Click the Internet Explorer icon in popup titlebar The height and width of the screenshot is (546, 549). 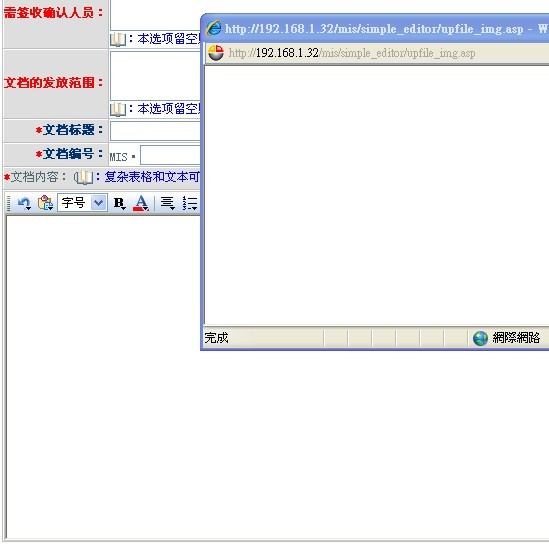coord(214,28)
